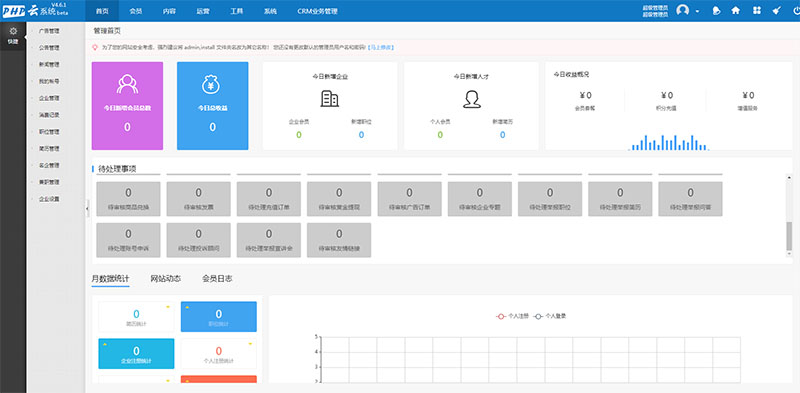This screenshot has height=393, width=800.
Task: Select the blue 职位统计 stat card
Action: coord(219,317)
